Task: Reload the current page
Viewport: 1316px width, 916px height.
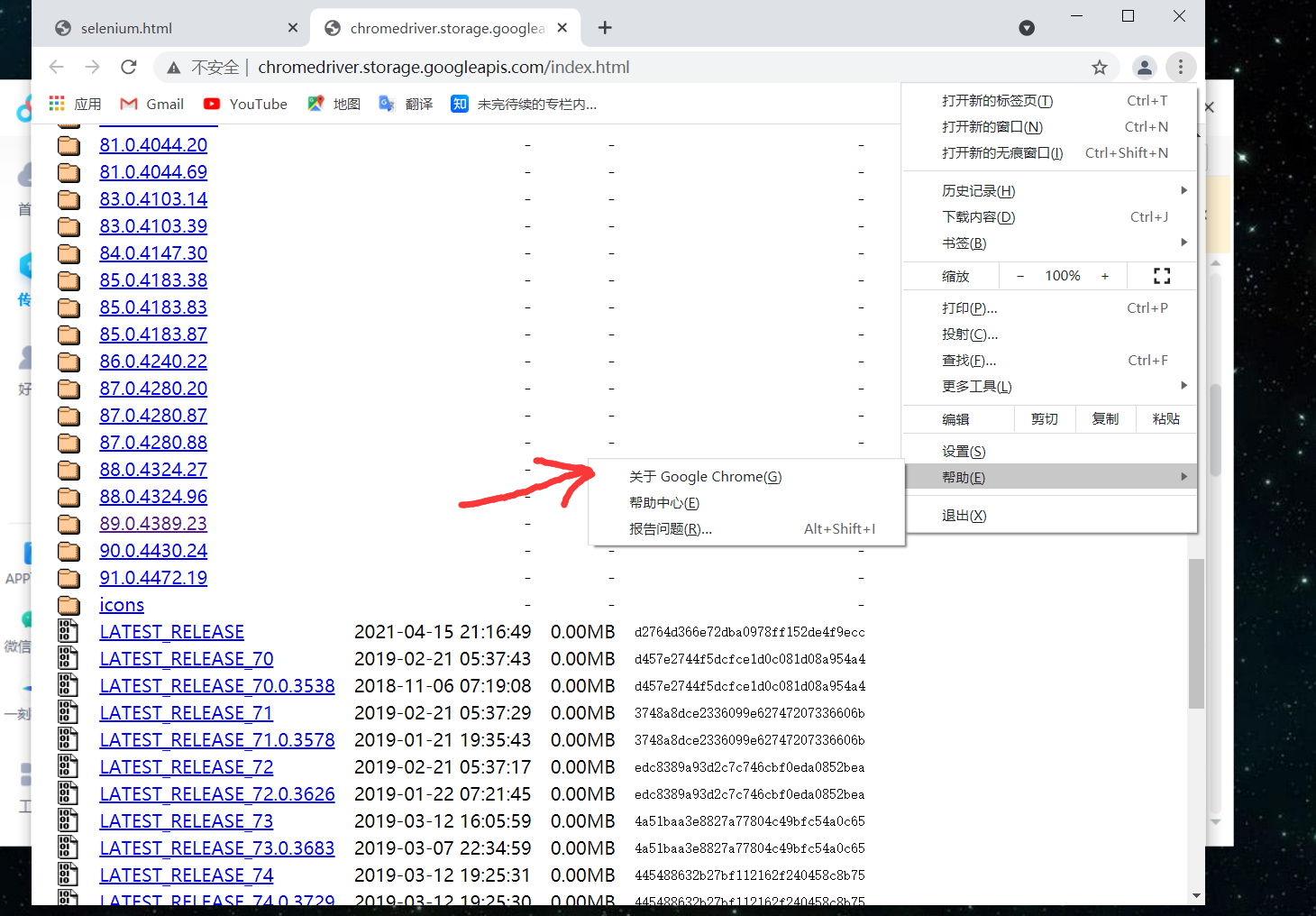Action: [128, 66]
